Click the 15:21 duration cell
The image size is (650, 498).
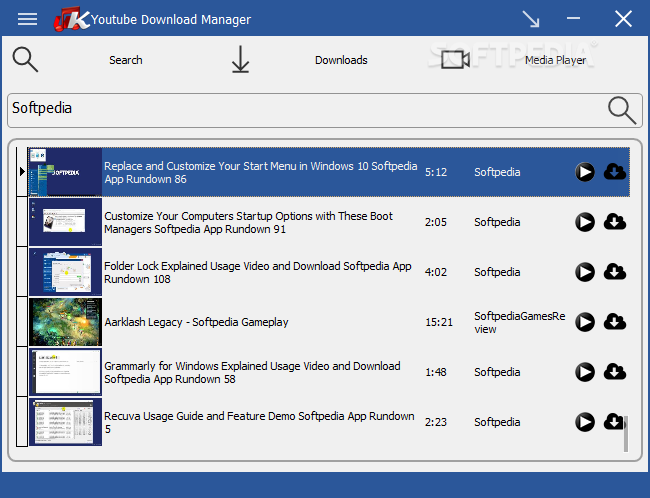pos(439,322)
